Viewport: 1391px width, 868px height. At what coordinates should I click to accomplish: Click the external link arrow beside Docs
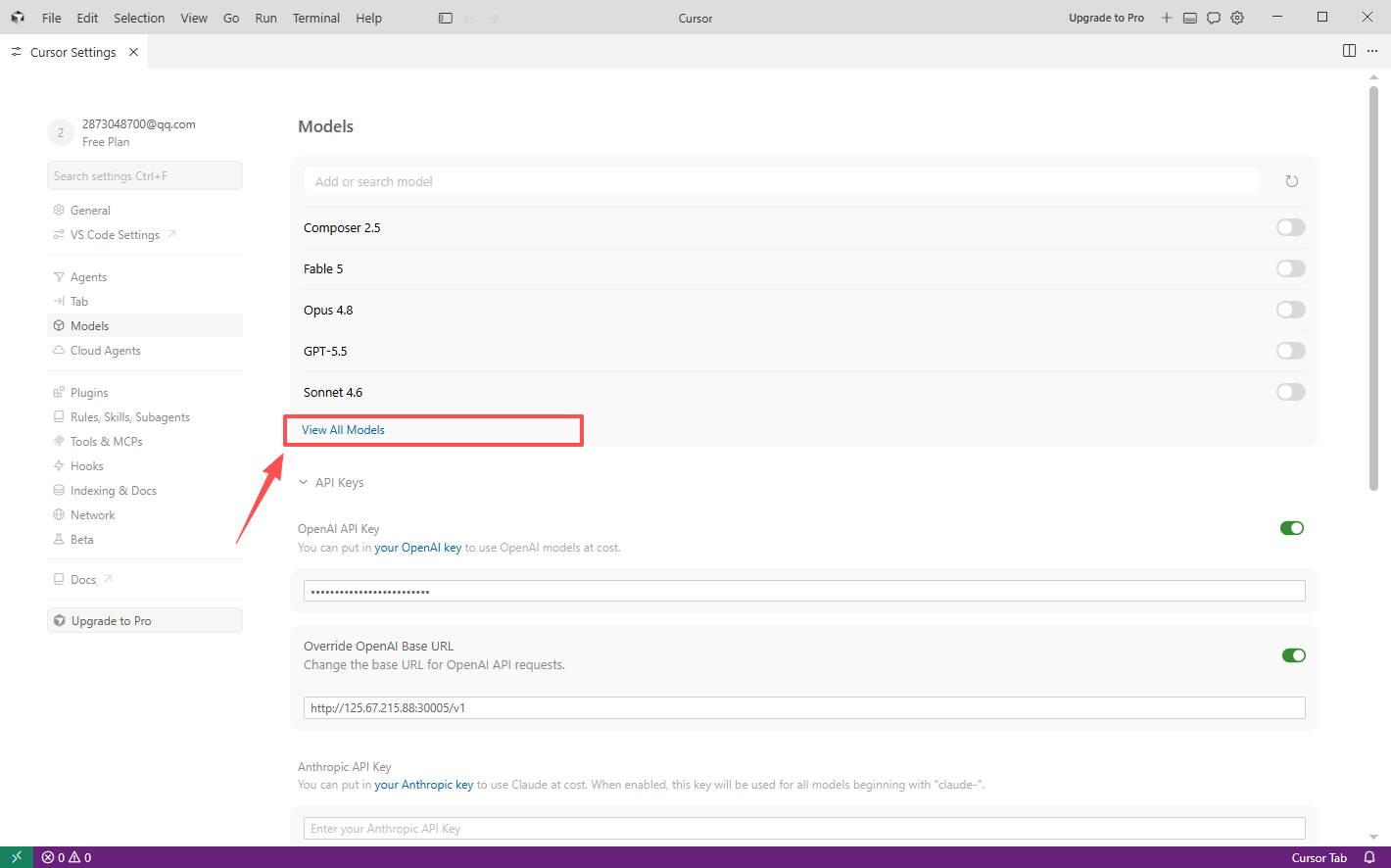pyautogui.click(x=108, y=579)
